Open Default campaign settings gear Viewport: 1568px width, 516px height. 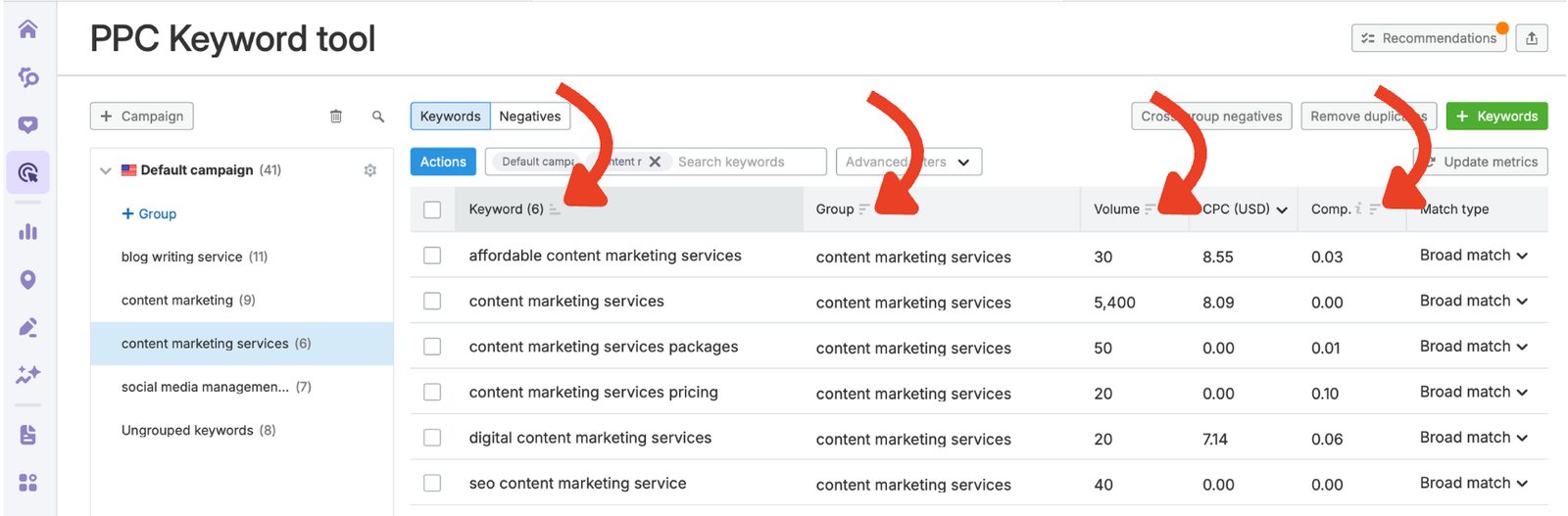click(x=370, y=170)
